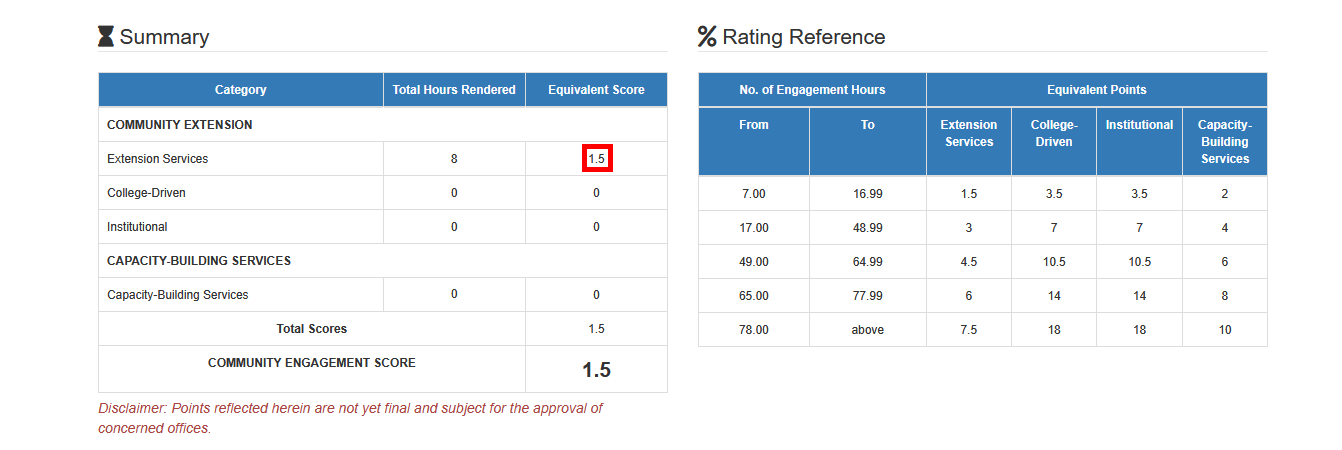
Task: Click the hourglass icon beside Summary
Action: (x=106, y=37)
